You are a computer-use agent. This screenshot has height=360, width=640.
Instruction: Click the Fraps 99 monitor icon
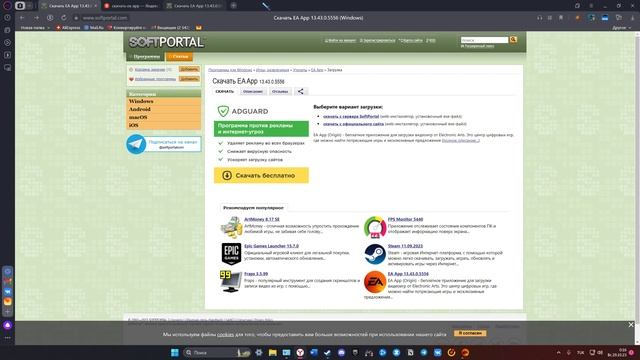[x=231, y=282]
